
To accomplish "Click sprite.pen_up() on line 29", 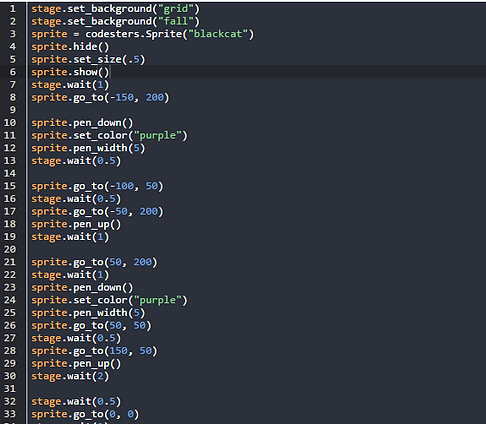I will 76,364.
